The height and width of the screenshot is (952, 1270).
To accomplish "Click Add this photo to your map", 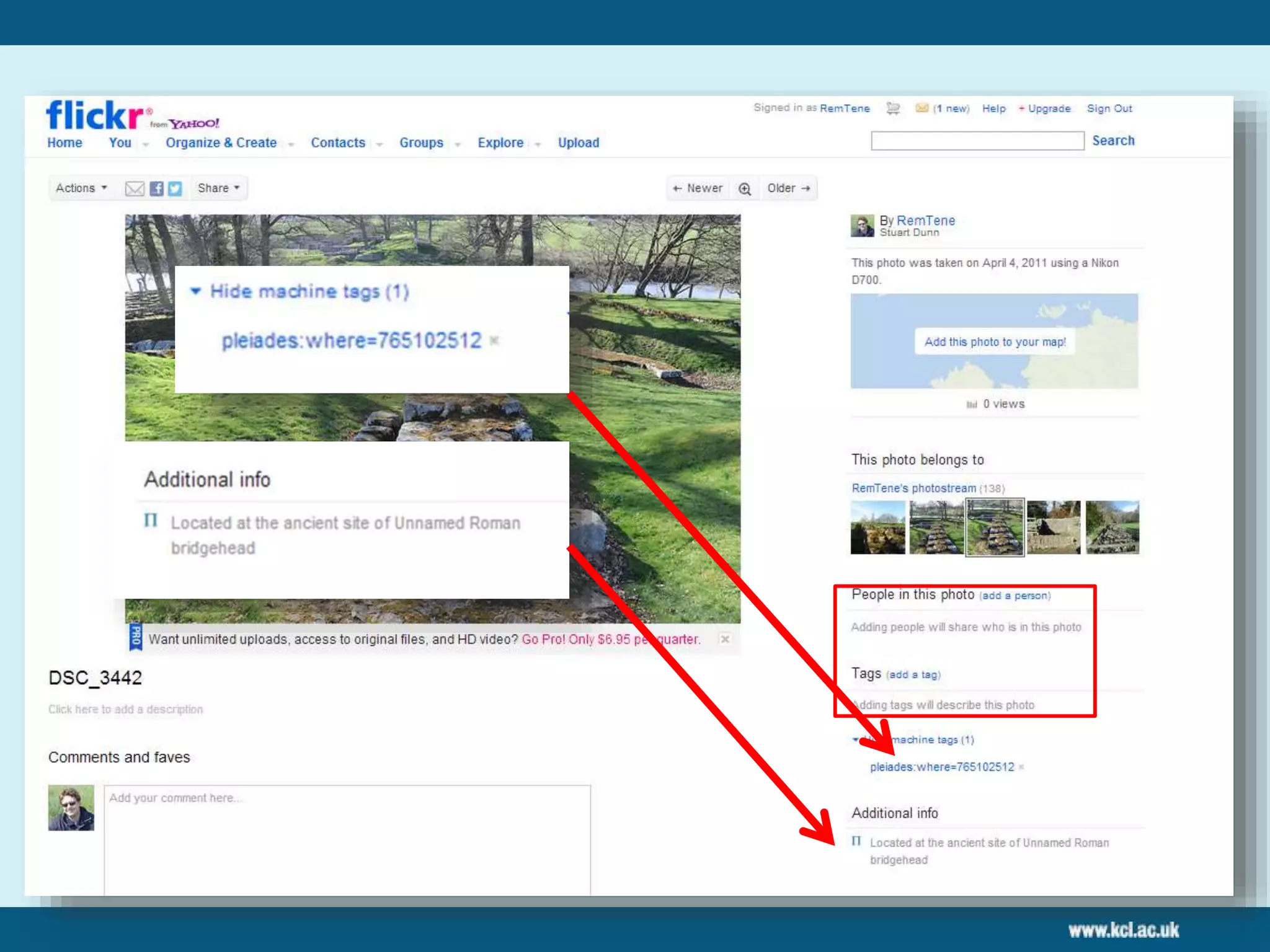I will tap(995, 342).
